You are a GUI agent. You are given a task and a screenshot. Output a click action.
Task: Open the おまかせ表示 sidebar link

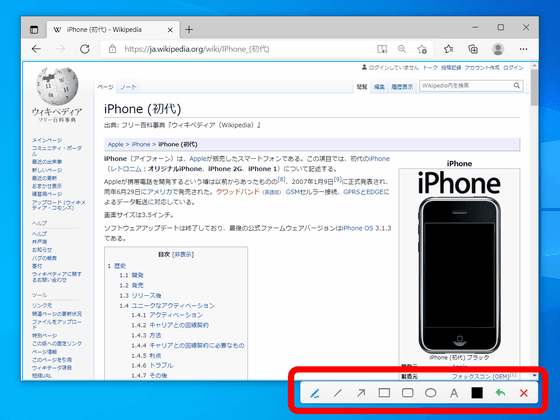pyautogui.click(x=47, y=186)
